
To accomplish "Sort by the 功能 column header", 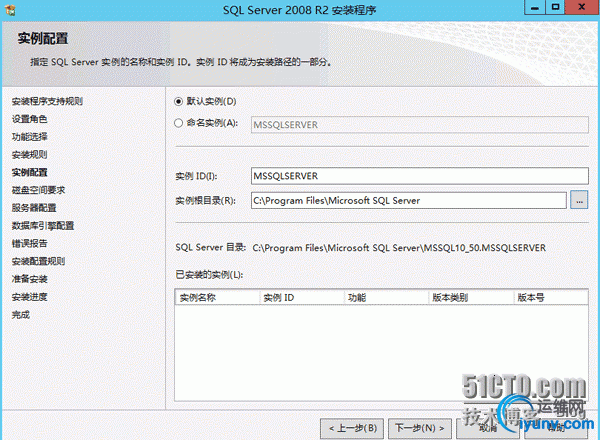I will (386, 297).
